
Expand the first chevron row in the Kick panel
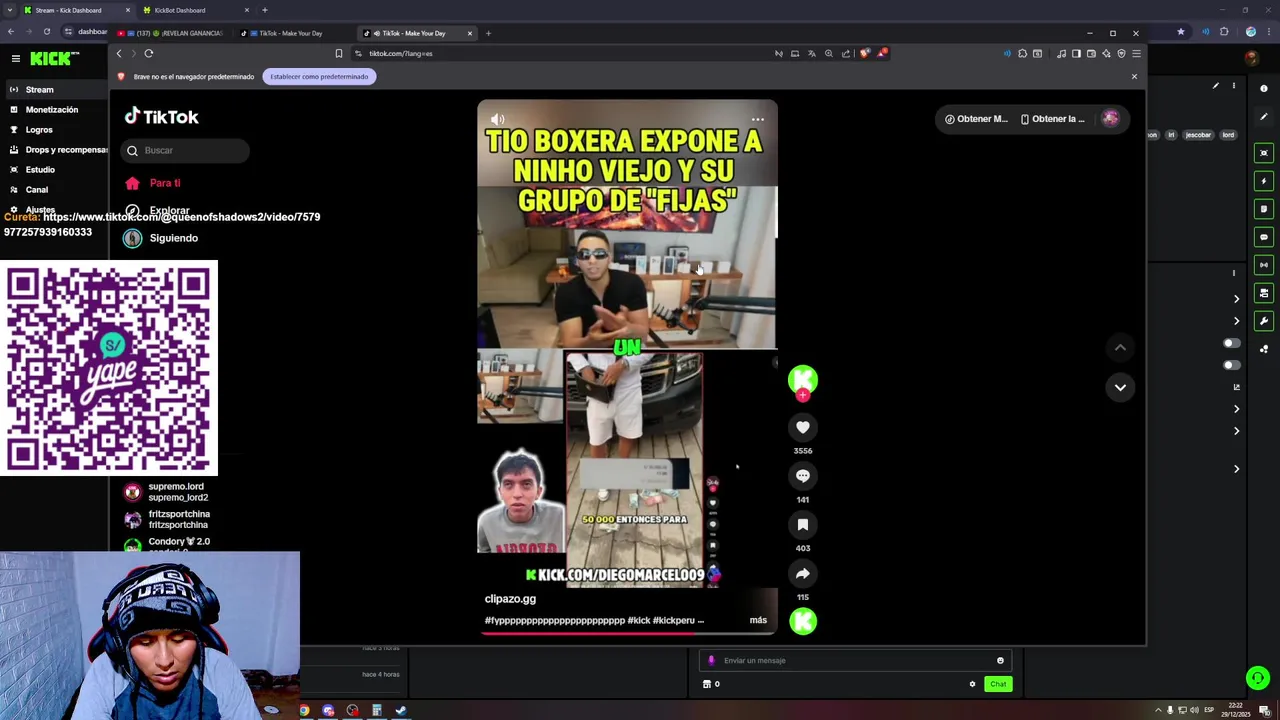(x=1236, y=299)
